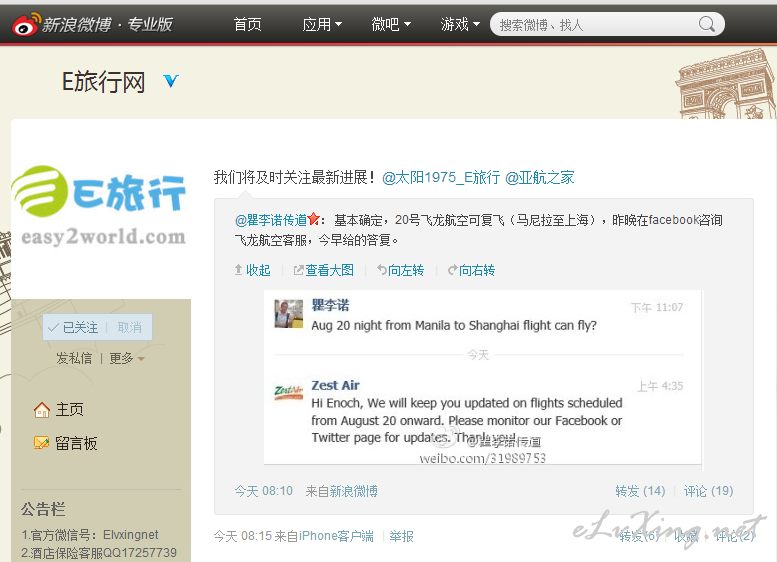Click the 今天 08:10 timestamp link

pos(264,491)
